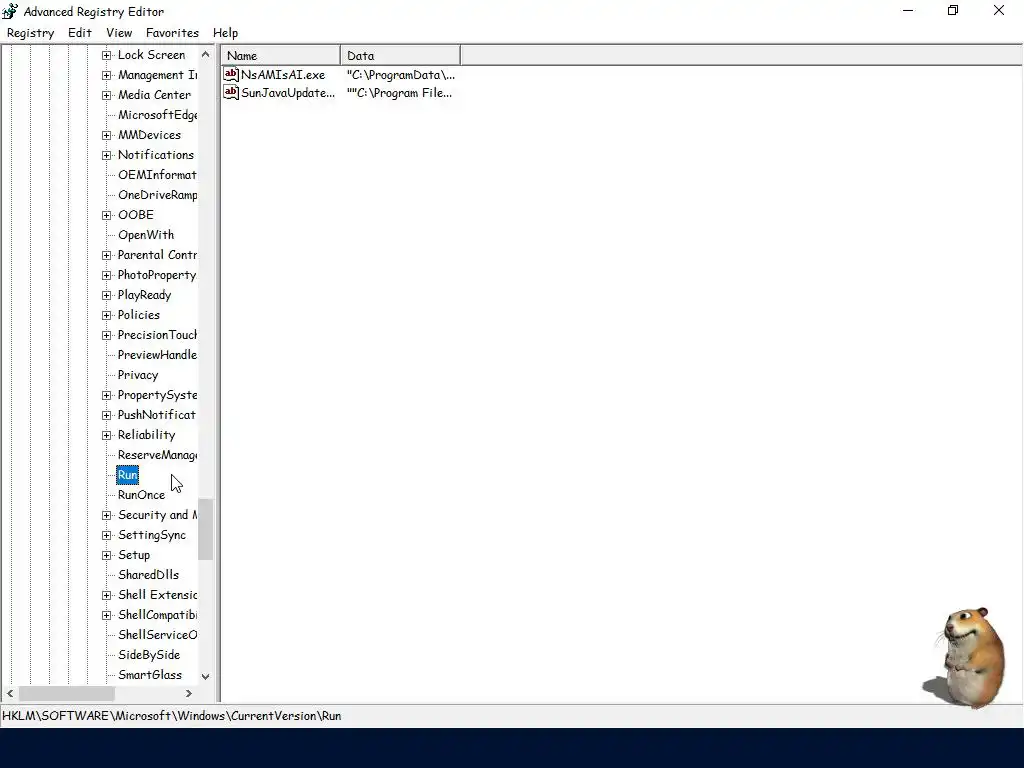This screenshot has width=1024, height=768.
Task: Minimize the Advanced Registry Editor window
Action: coord(908,10)
